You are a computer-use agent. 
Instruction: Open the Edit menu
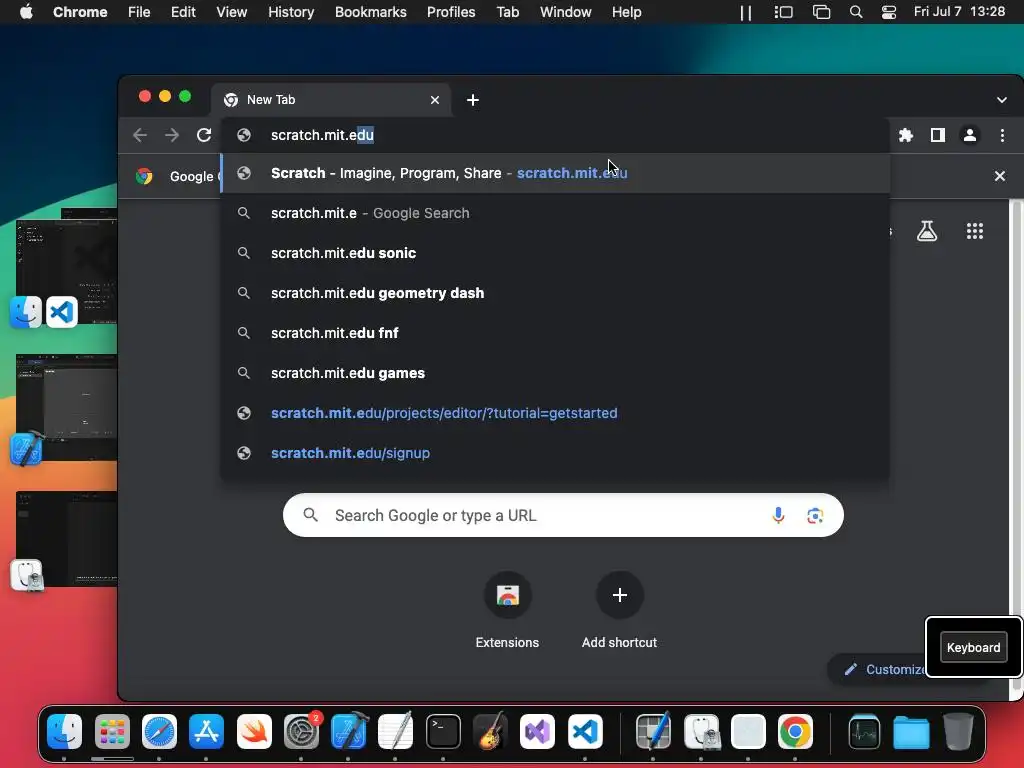click(x=183, y=12)
